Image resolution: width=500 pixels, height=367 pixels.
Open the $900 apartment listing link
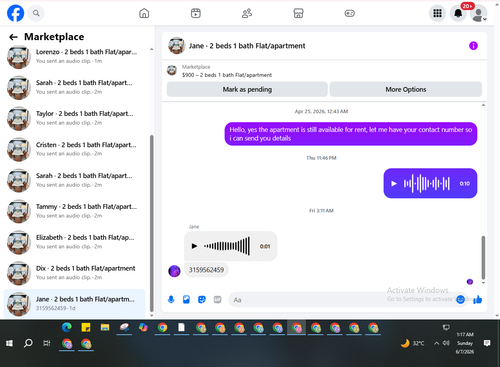point(227,75)
